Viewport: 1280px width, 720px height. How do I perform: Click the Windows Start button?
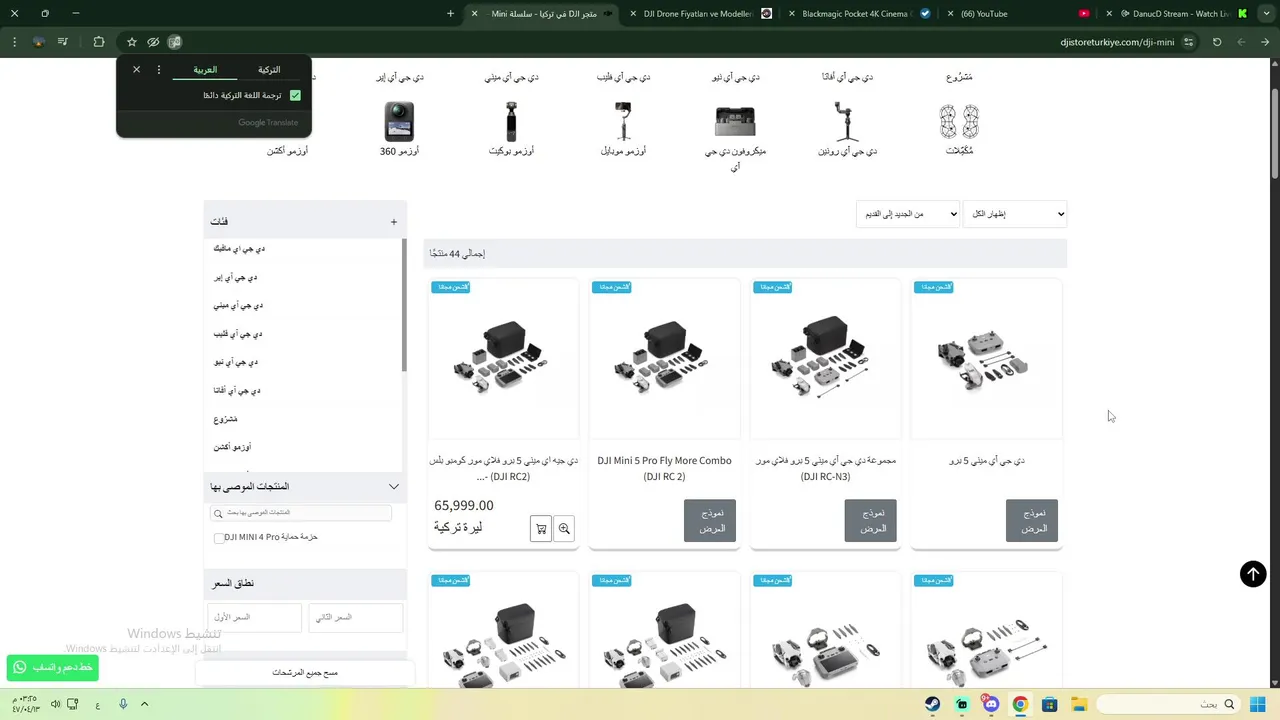pos(1258,704)
